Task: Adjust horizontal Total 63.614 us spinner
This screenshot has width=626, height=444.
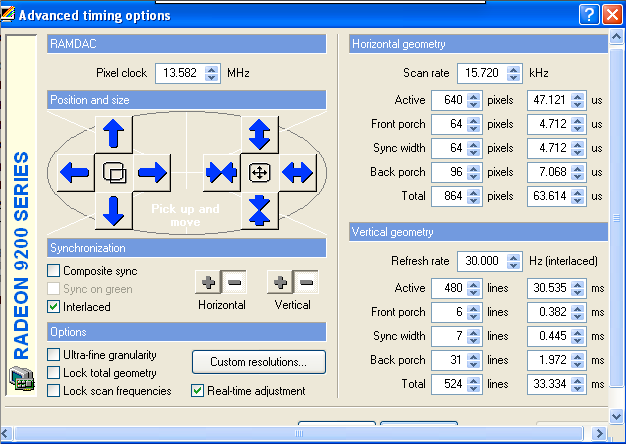Action: point(577,196)
